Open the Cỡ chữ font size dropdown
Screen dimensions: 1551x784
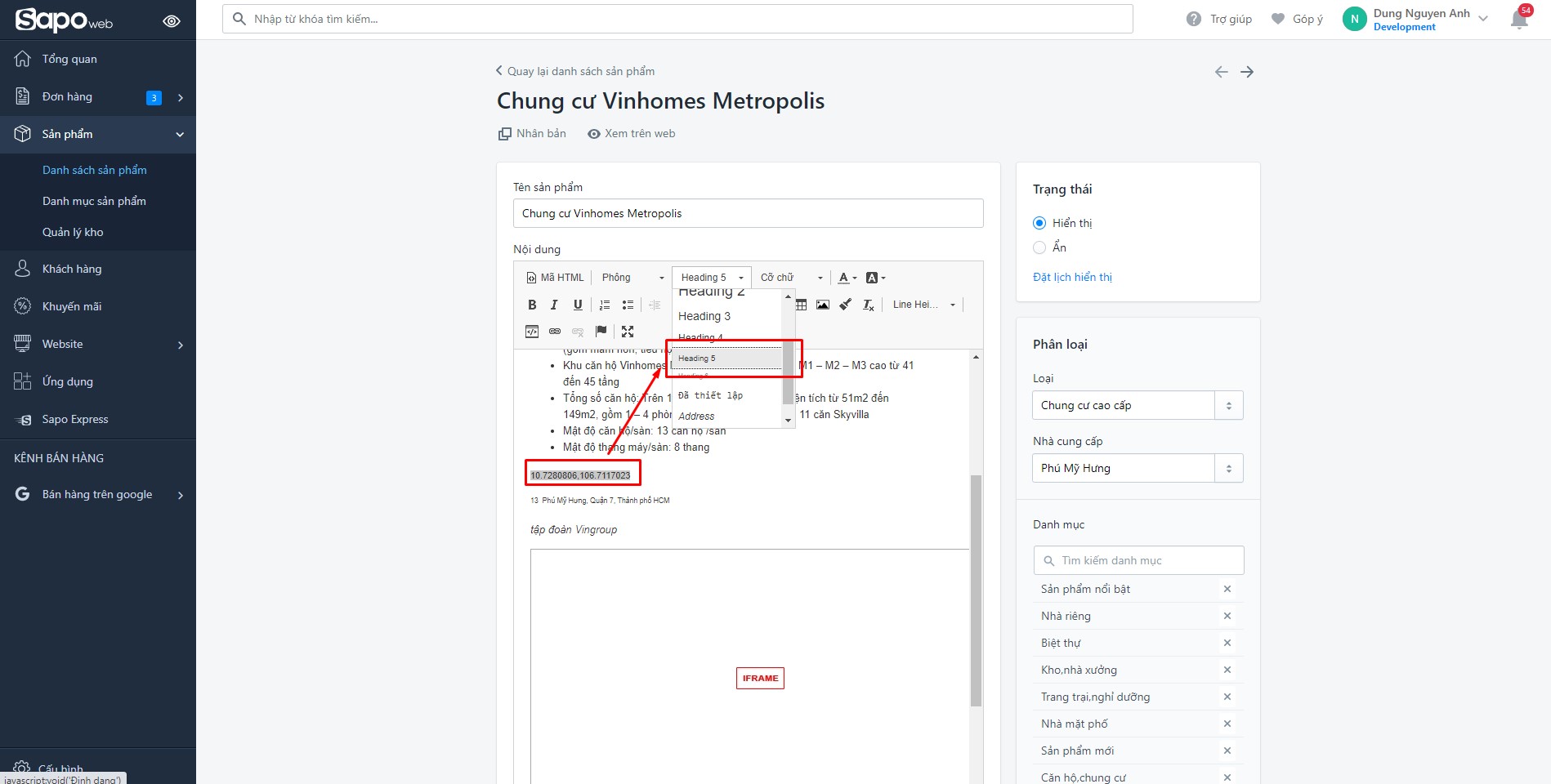click(791, 278)
